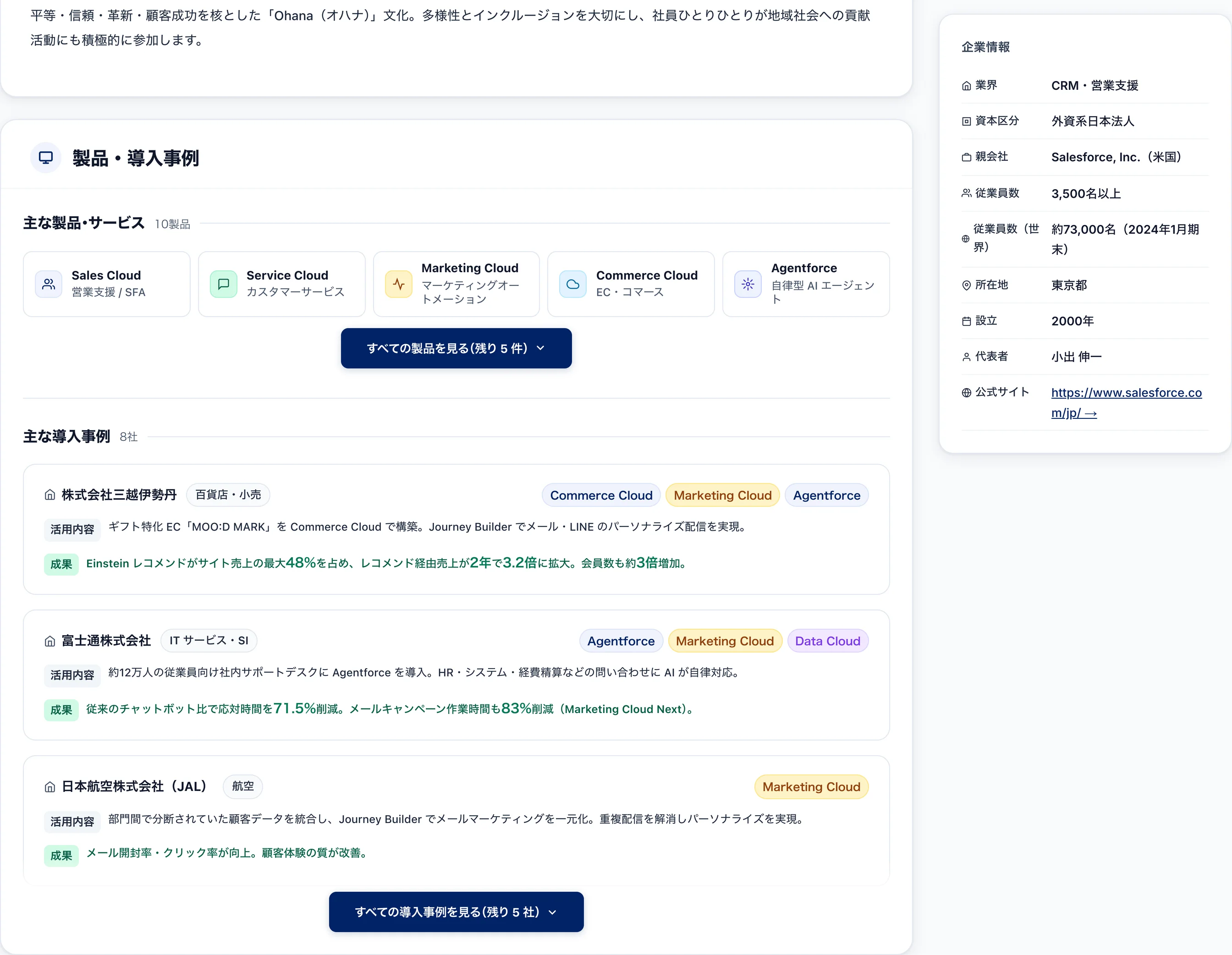Click the 資本区分 icon in company info
Image resolution: width=1232 pixels, height=955 pixels.
pyautogui.click(x=966, y=121)
